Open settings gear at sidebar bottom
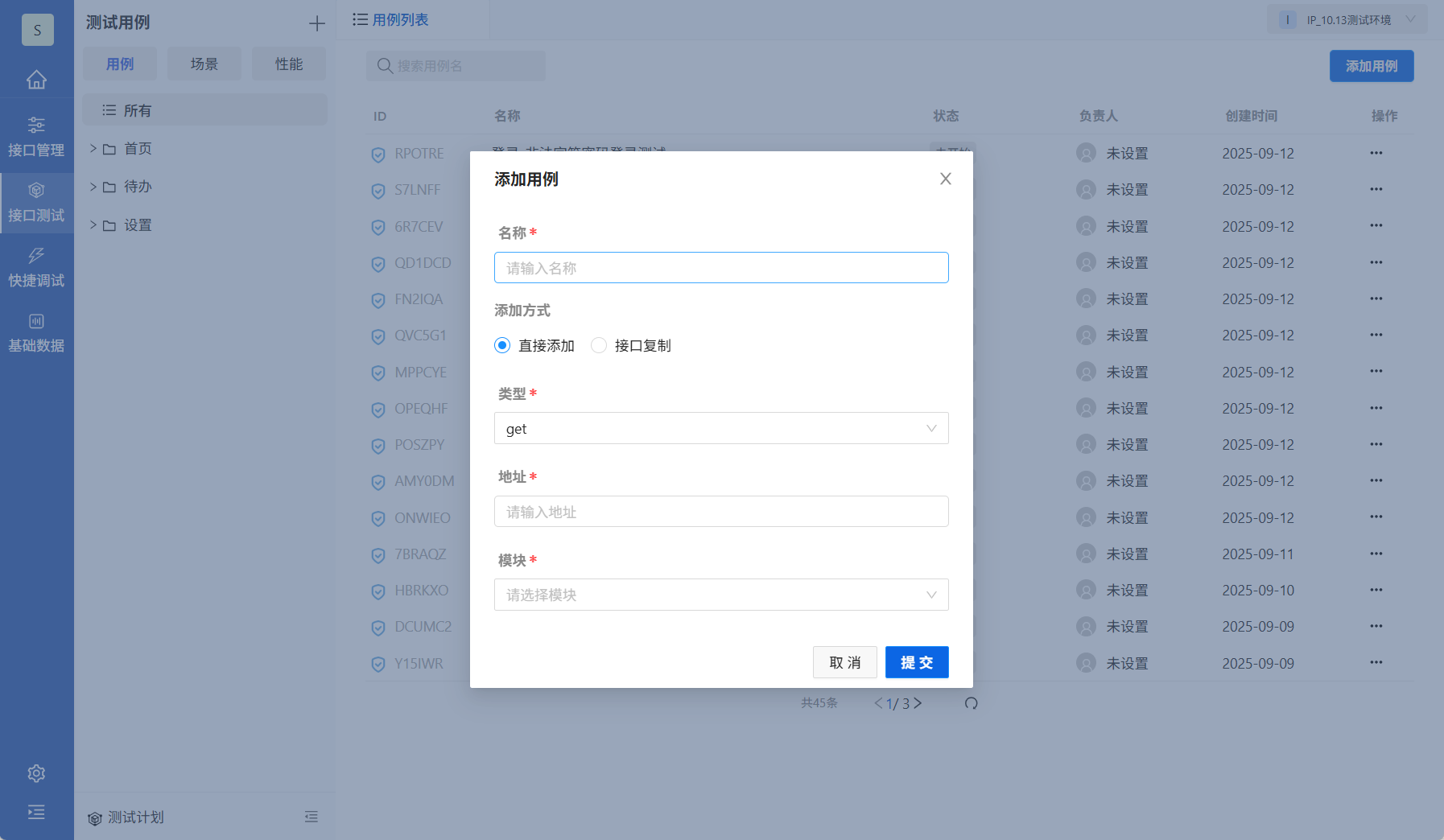Image resolution: width=1444 pixels, height=840 pixels. [36, 773]
